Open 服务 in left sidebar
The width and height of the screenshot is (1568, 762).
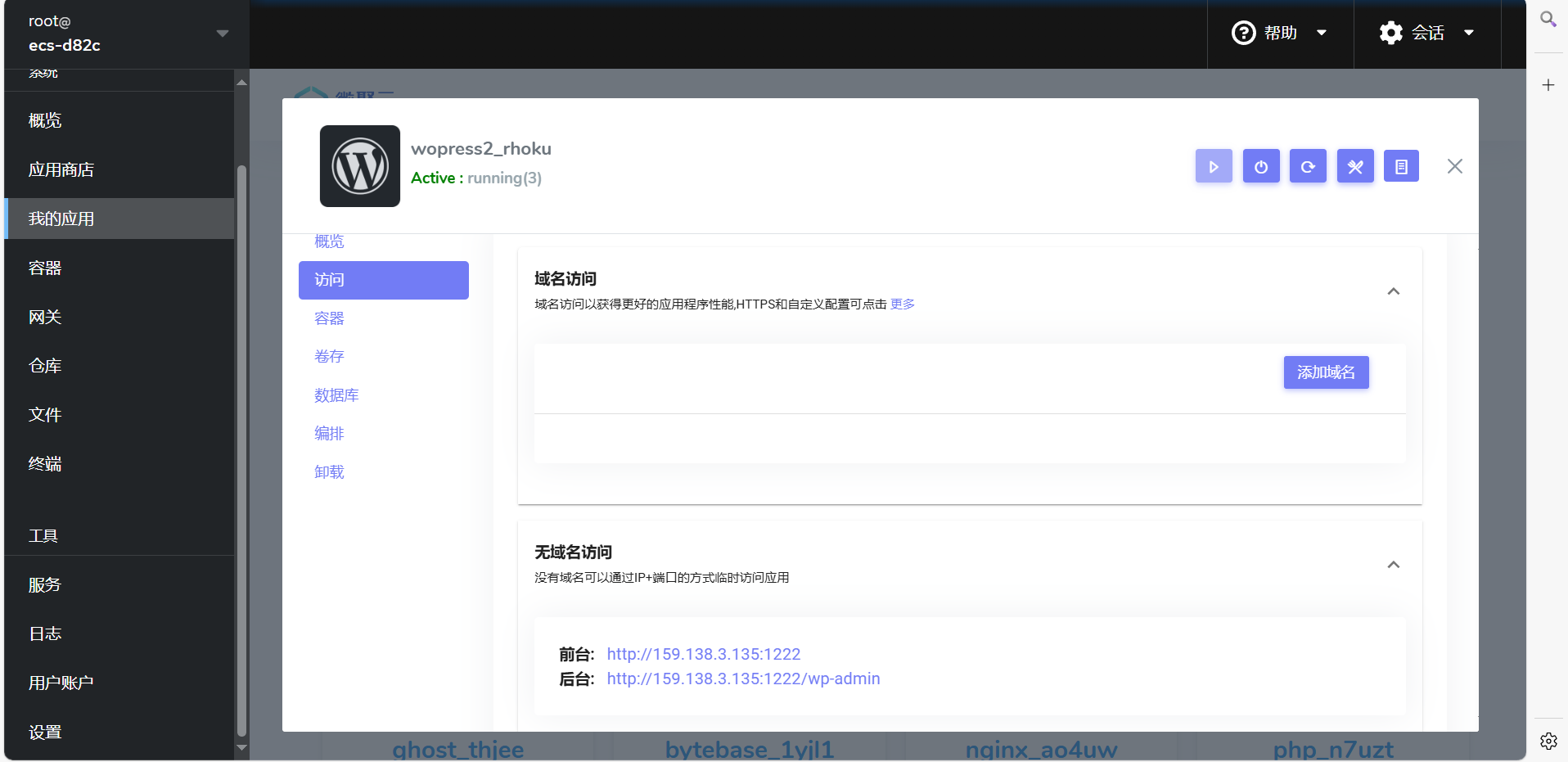pos(119,584)
